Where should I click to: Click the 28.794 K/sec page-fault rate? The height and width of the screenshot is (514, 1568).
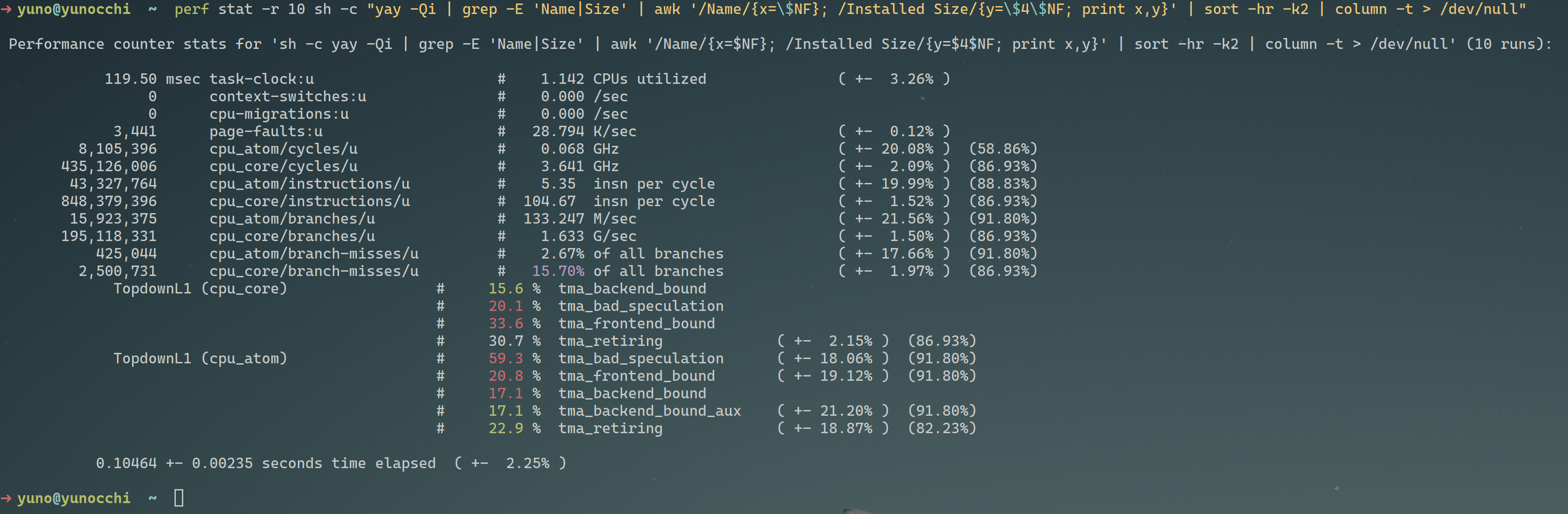584,131
